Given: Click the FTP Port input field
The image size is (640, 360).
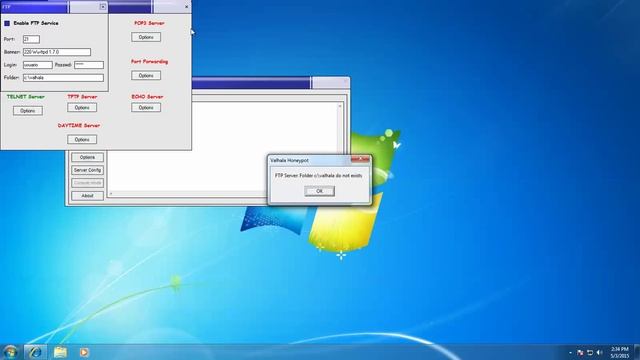Looking at the screenshot, I should 31,39.
